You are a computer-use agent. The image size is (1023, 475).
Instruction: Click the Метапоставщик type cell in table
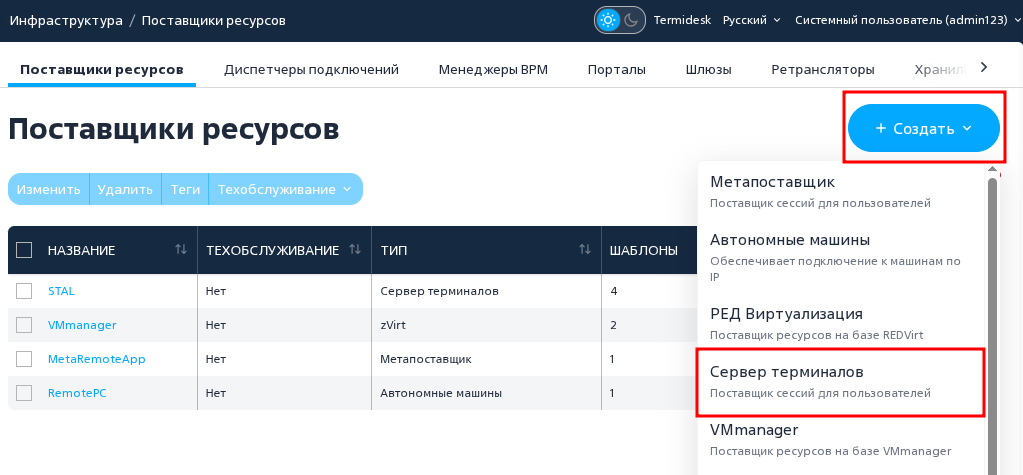click(x=425, y=359)
